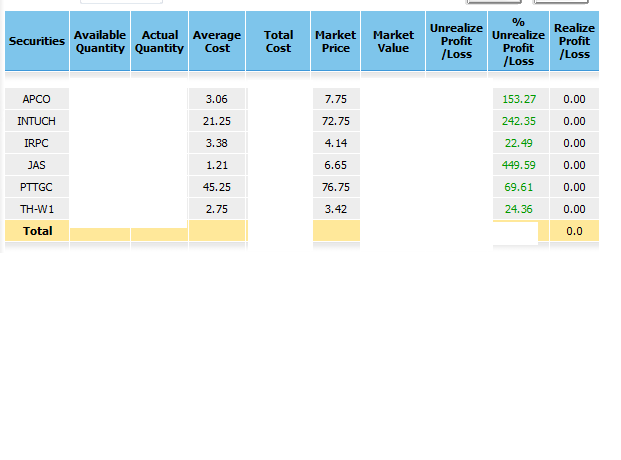Select the Total Cost column header
621x460 pixels.
278,41
